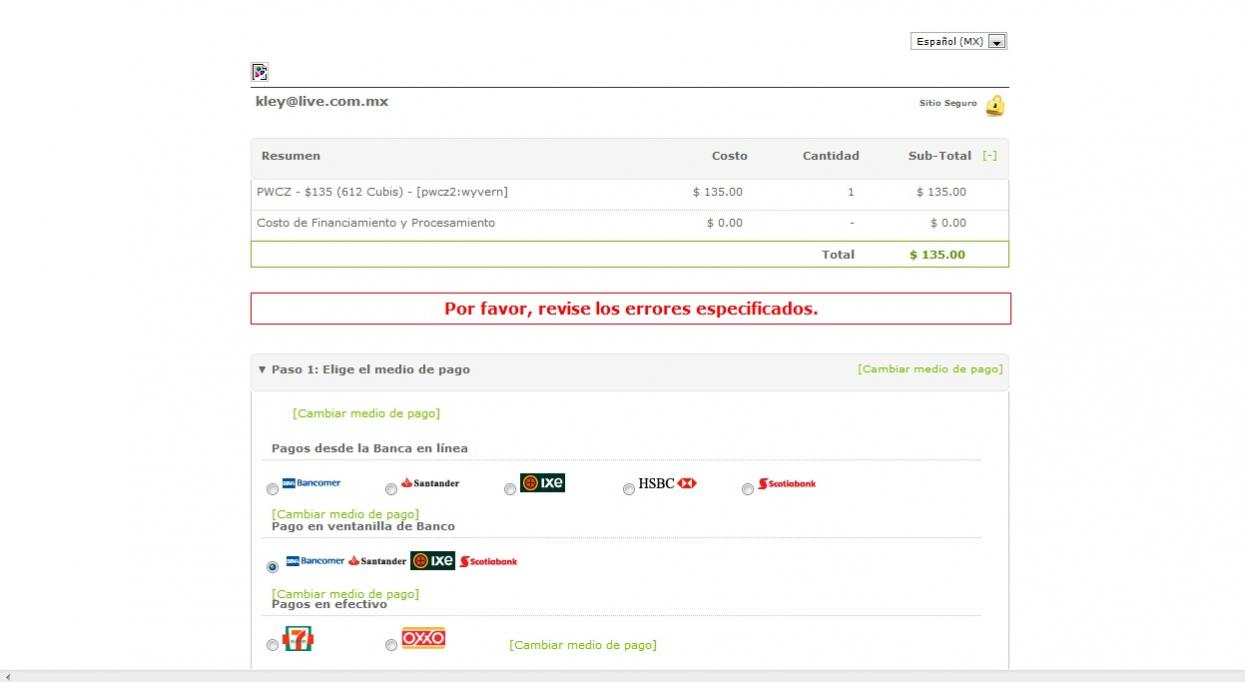The width and height of the screenshot is (1245, 682).
Task: Click Bancomer logo in ventanilla de Banco row
Action: (315, 561)
